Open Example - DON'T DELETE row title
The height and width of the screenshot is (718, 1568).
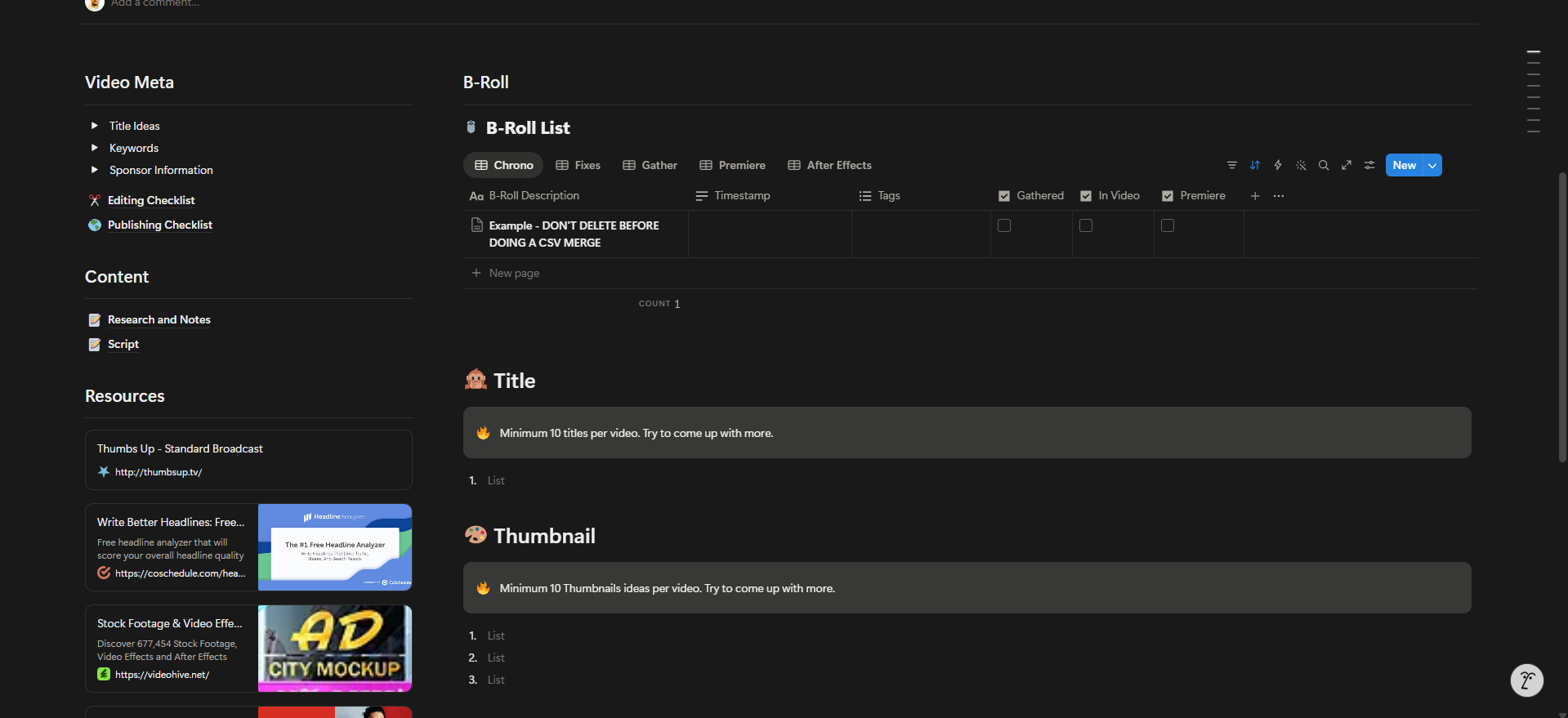tap(574, 234)
